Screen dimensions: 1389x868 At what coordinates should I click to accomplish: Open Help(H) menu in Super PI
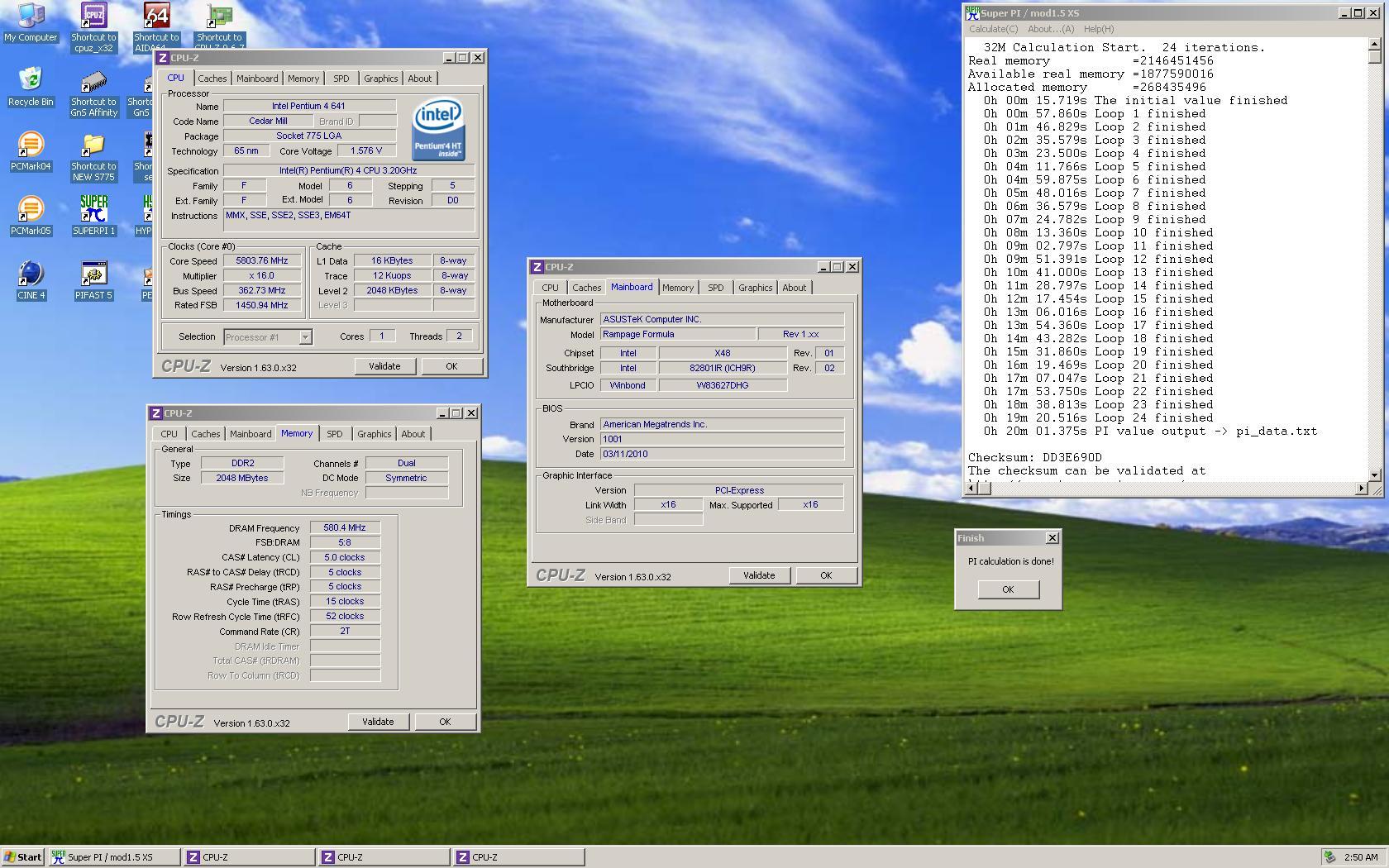[x=1099, y=29]
